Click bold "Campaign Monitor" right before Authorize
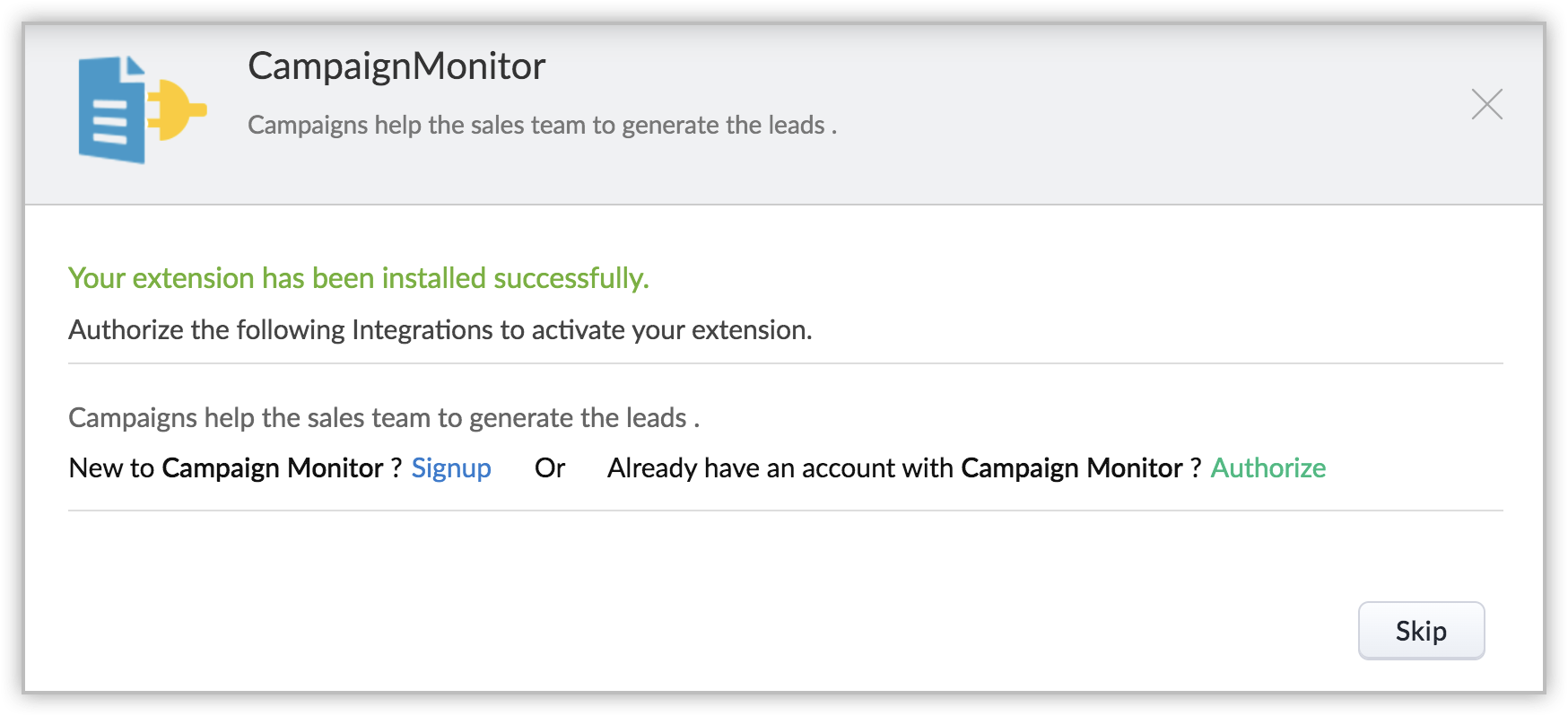This screenshot has height=716, width=1568. coord(1071,468)
